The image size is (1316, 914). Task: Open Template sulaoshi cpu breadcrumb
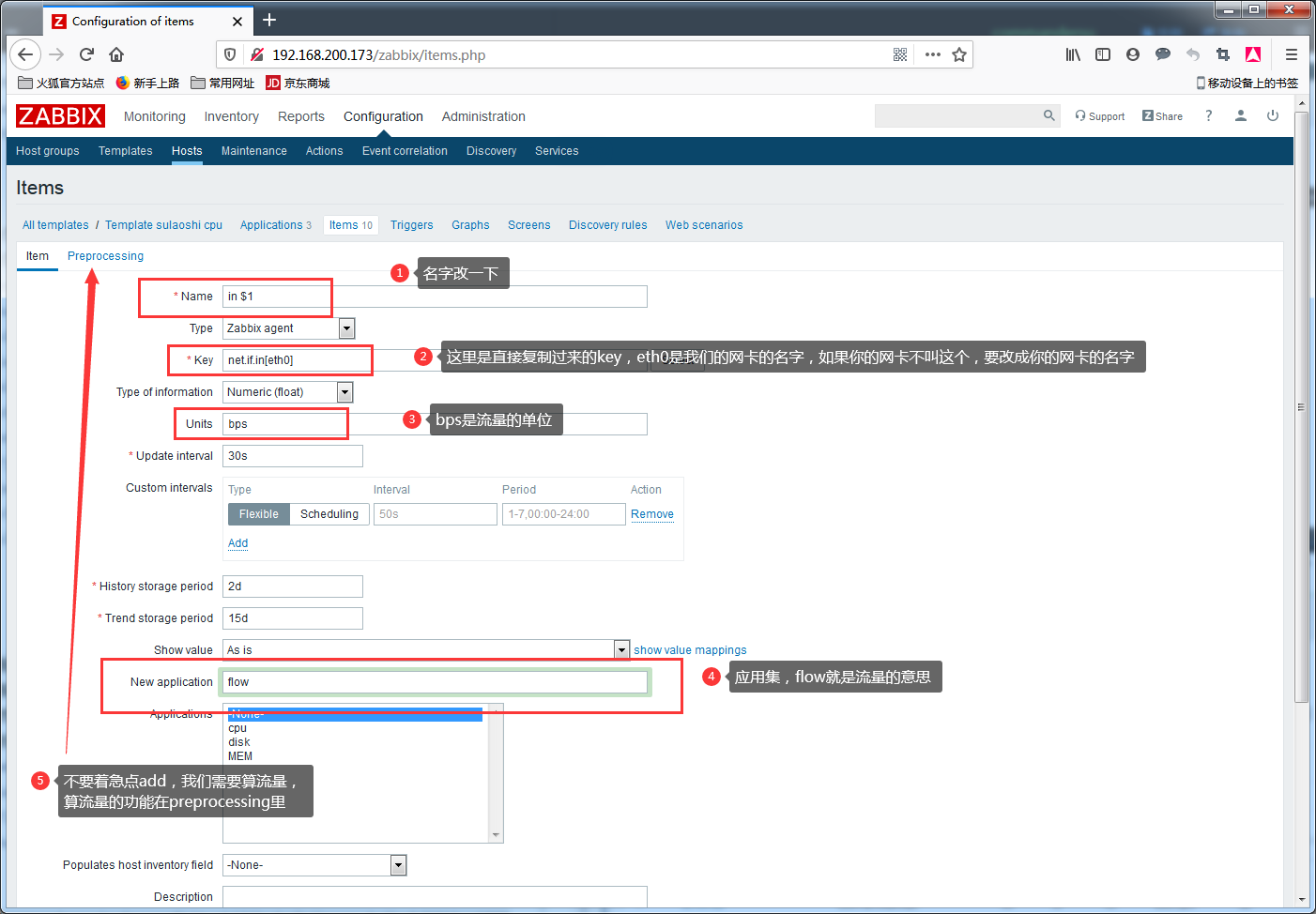[163, 225]
